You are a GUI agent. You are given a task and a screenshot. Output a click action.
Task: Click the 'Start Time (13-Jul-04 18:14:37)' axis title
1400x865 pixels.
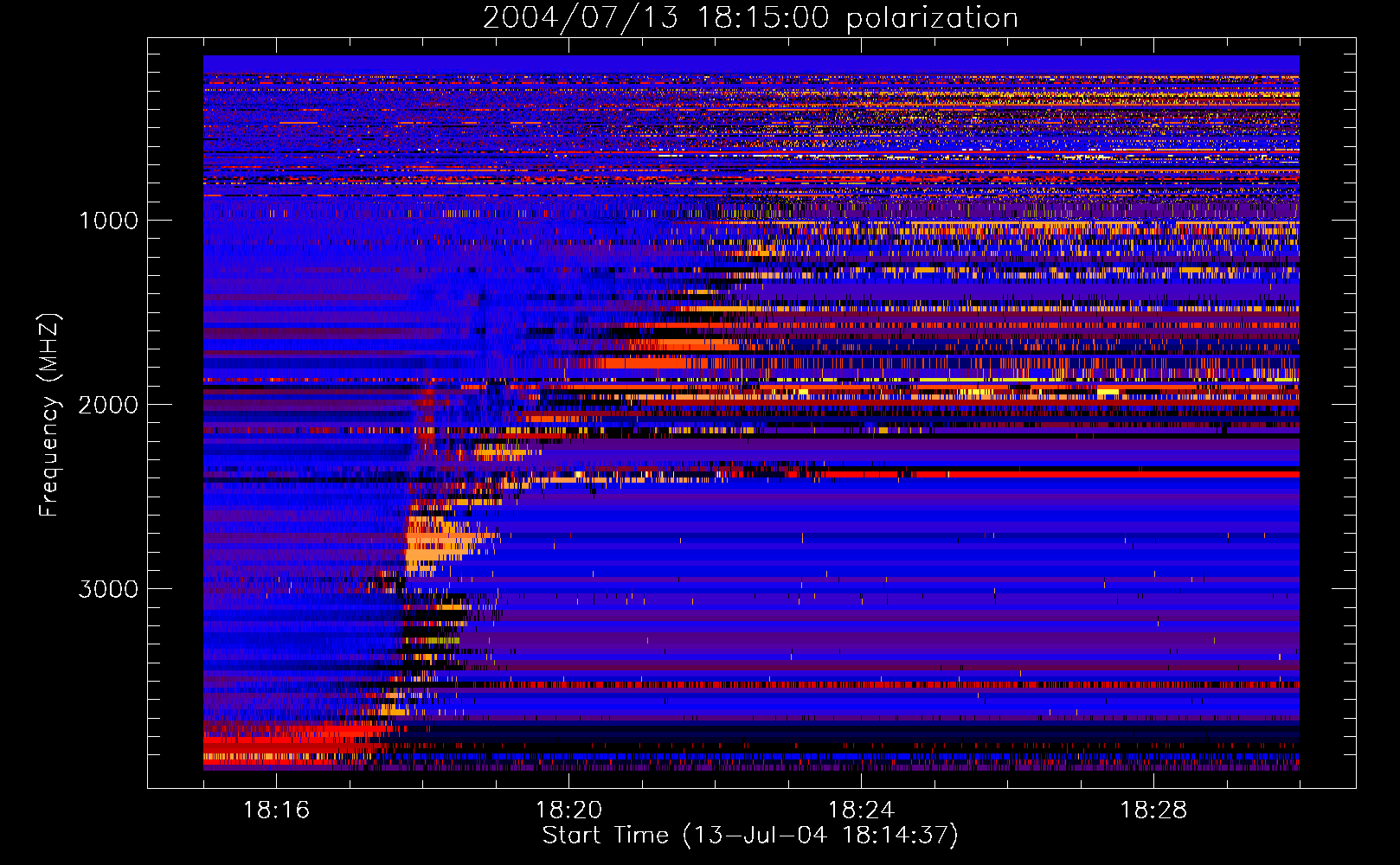pyautogui.click(x=750, y=836)
